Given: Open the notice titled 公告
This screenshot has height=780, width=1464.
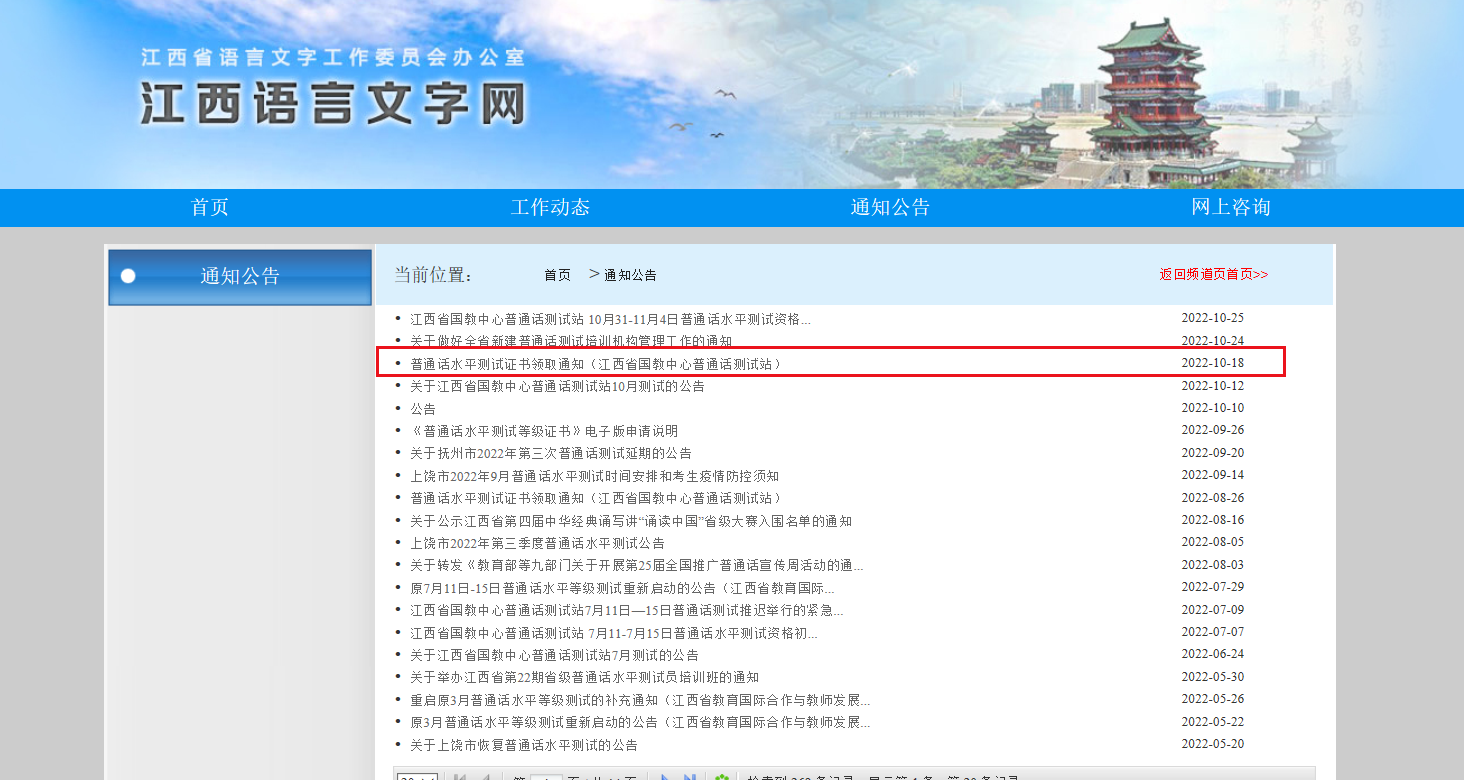Looking at the screenshot, I should pyautogui.click(x=423, y=409).
